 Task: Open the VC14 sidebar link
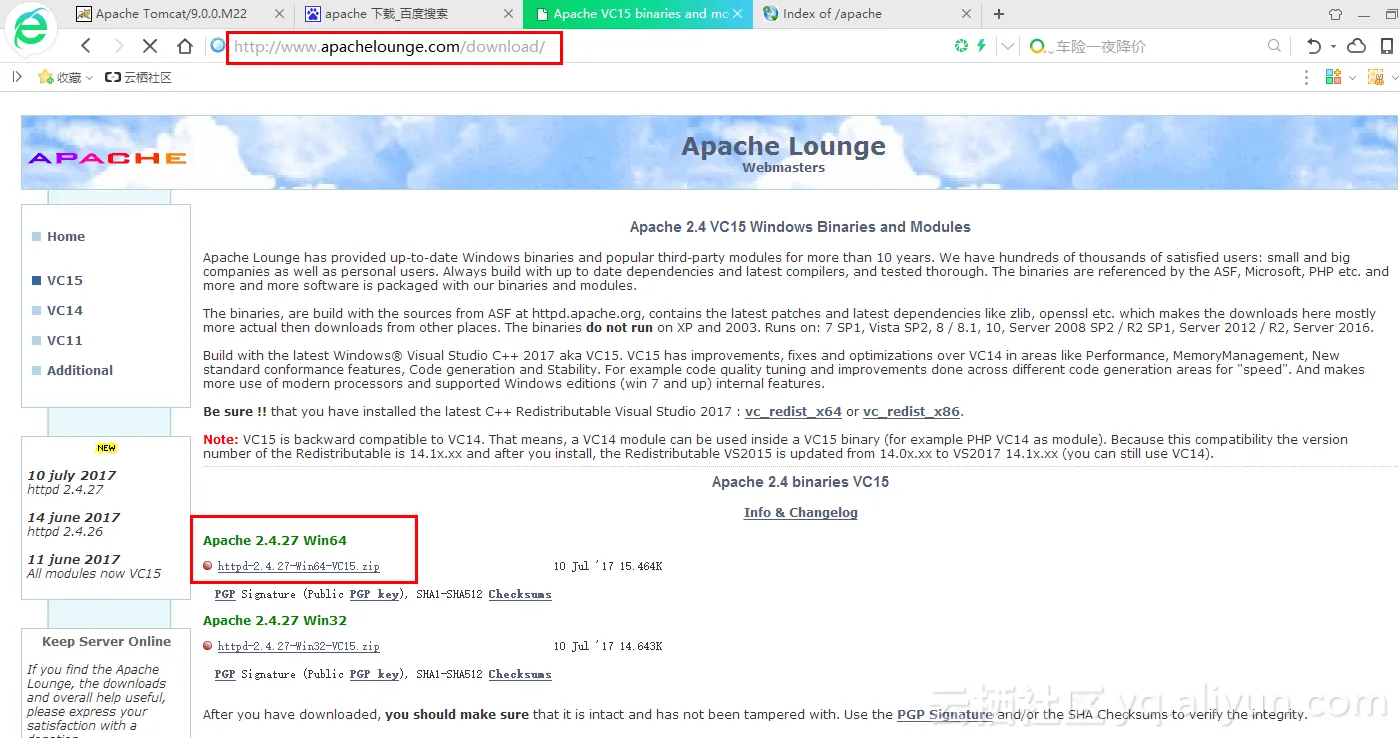[x=65, y=311]
